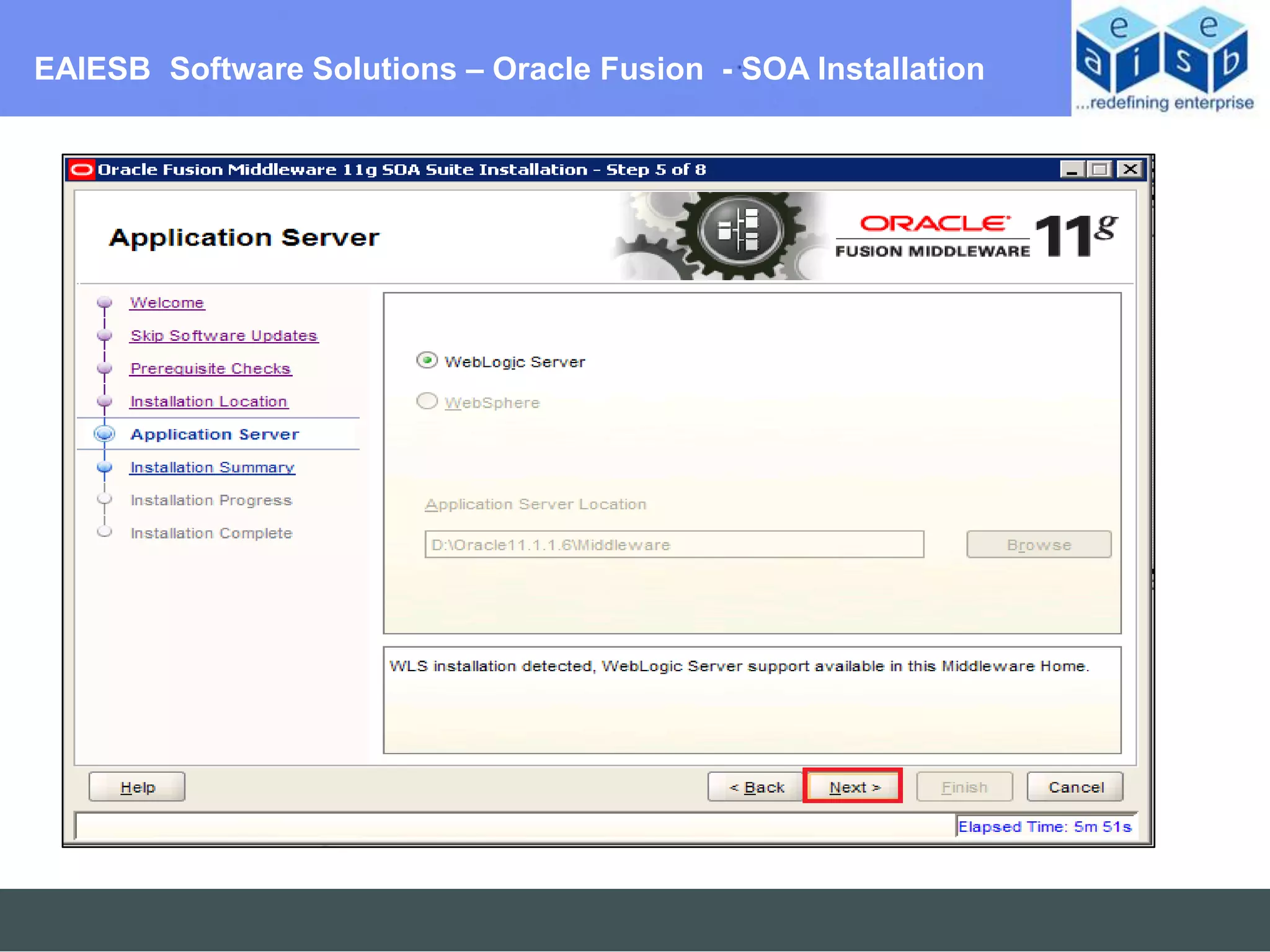Open Help for the installer
The height and width of the screenshot is (952, 1270).
137,787
